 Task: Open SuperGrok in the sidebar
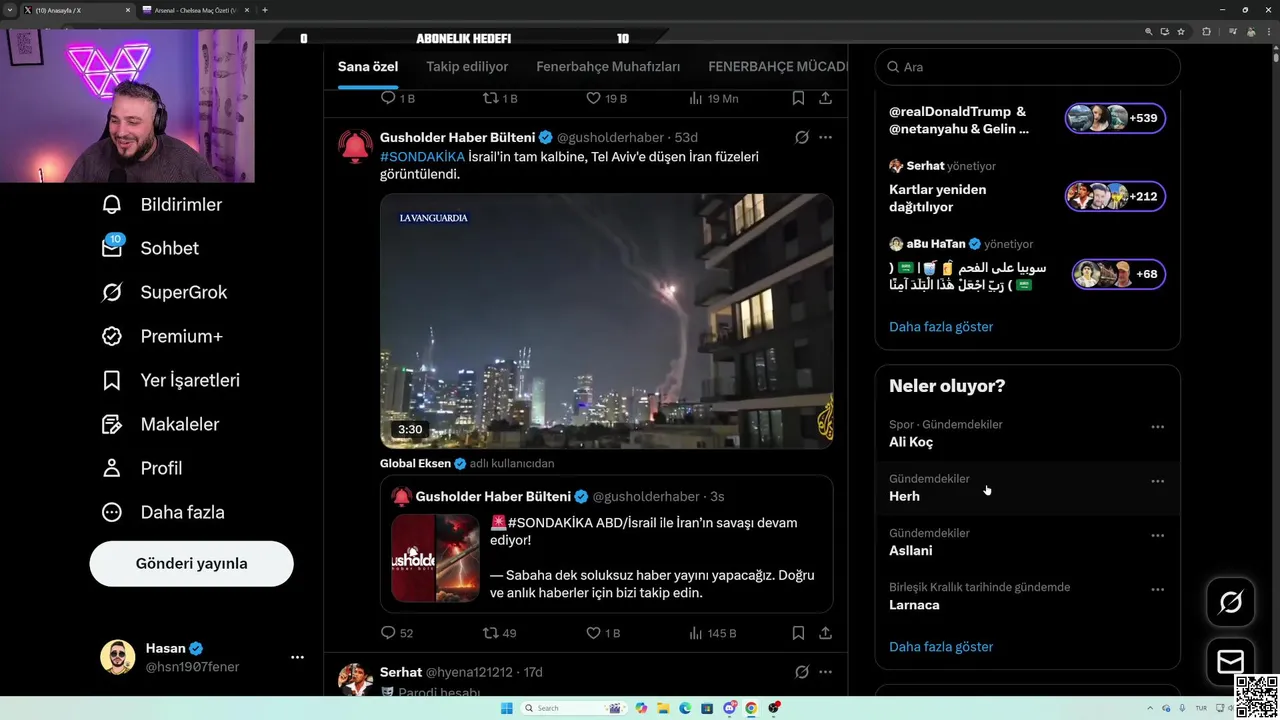coord(164,292)
